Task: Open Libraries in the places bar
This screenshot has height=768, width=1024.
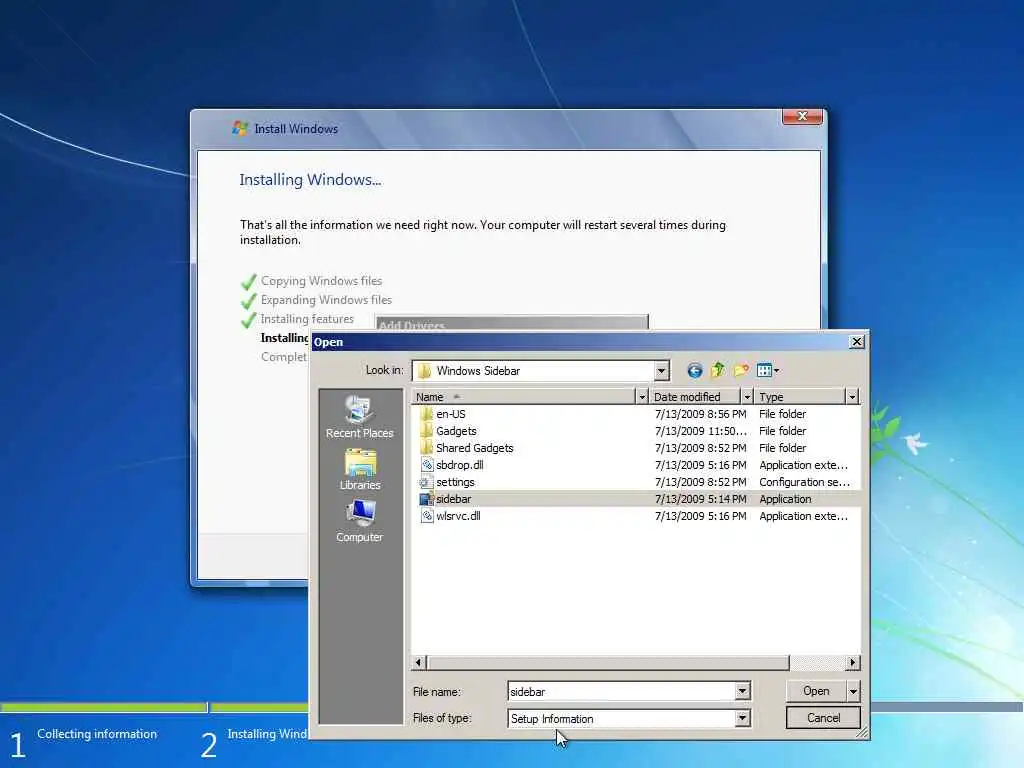Action: pyautogui.click(x=360, y=470)
